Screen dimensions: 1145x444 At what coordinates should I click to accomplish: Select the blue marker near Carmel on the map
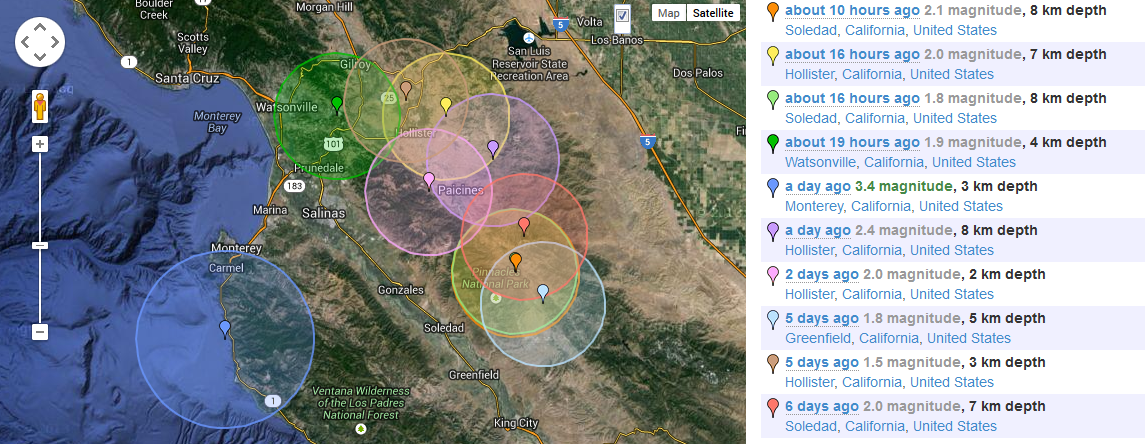point(224,328)
